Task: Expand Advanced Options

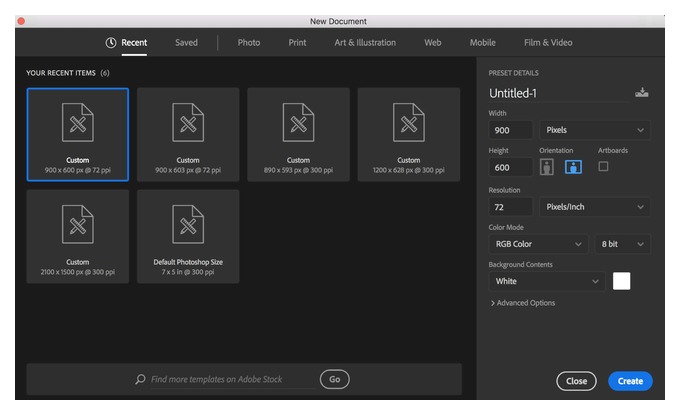Action: [522, 303]
